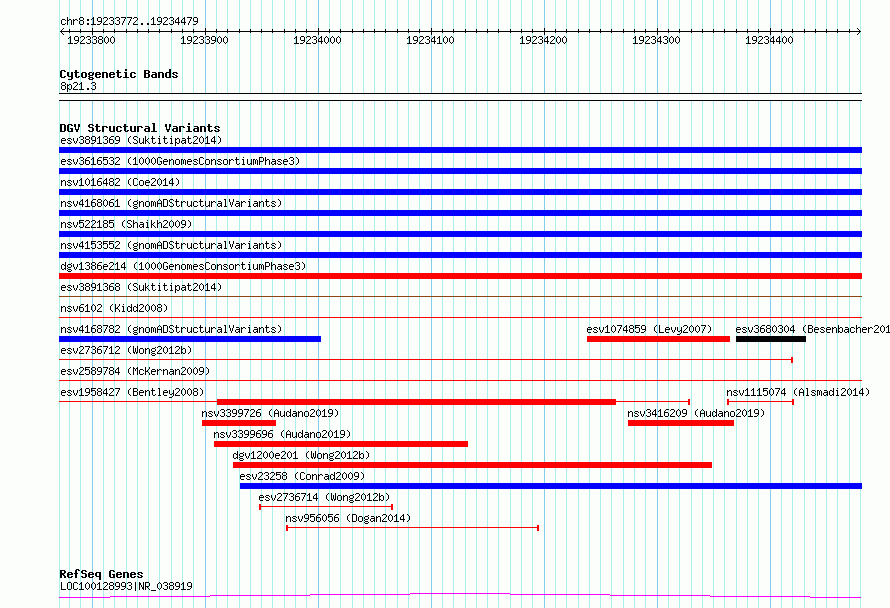Click the blue bar under esv3891369
Image resolution: width=890 pixels, height=608 pixels.
(x=460, y=150)
